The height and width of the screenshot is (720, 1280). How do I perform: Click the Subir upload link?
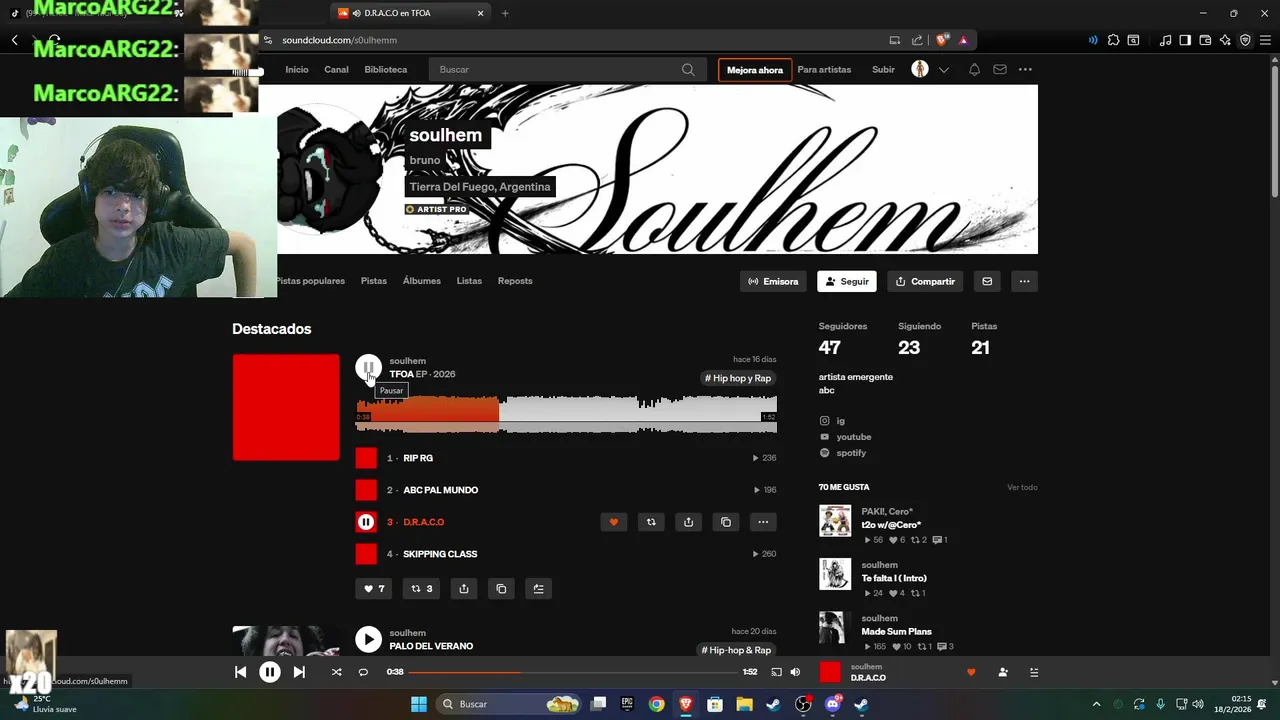click(x=883, y=70)
